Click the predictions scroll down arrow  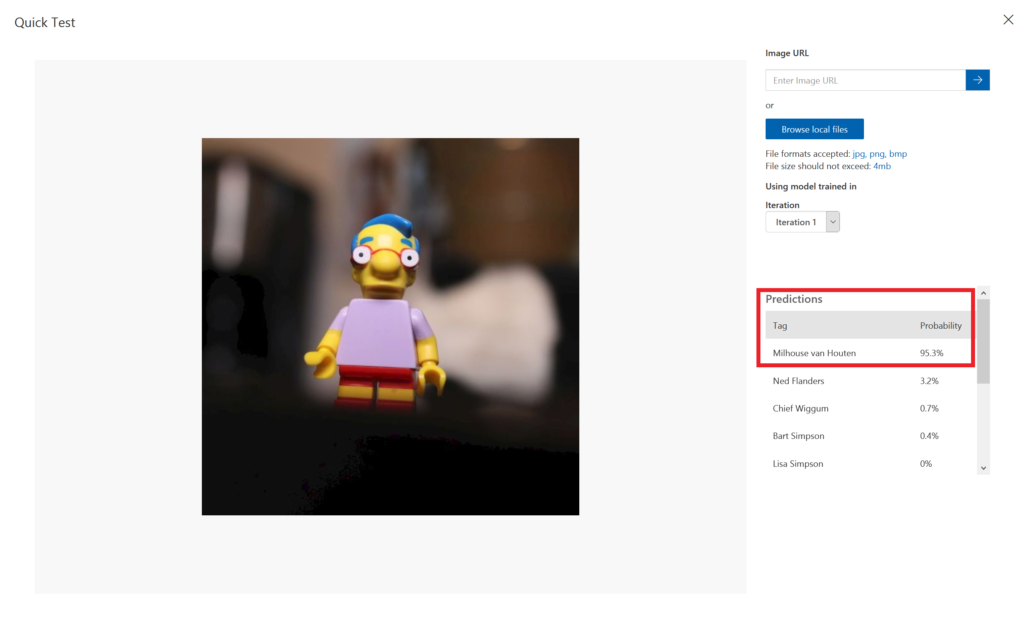(983, 468)
